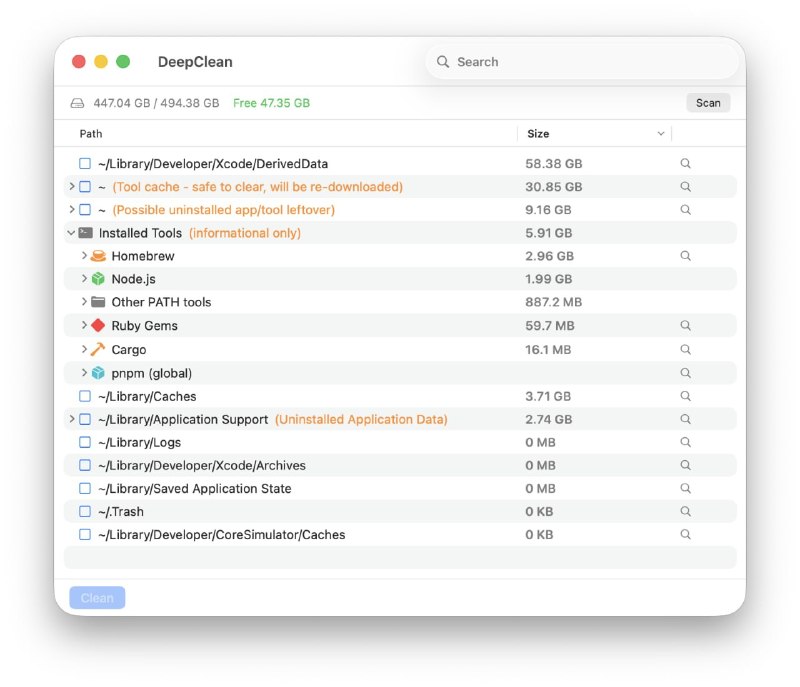Start a scan with the Scan button

708,103
